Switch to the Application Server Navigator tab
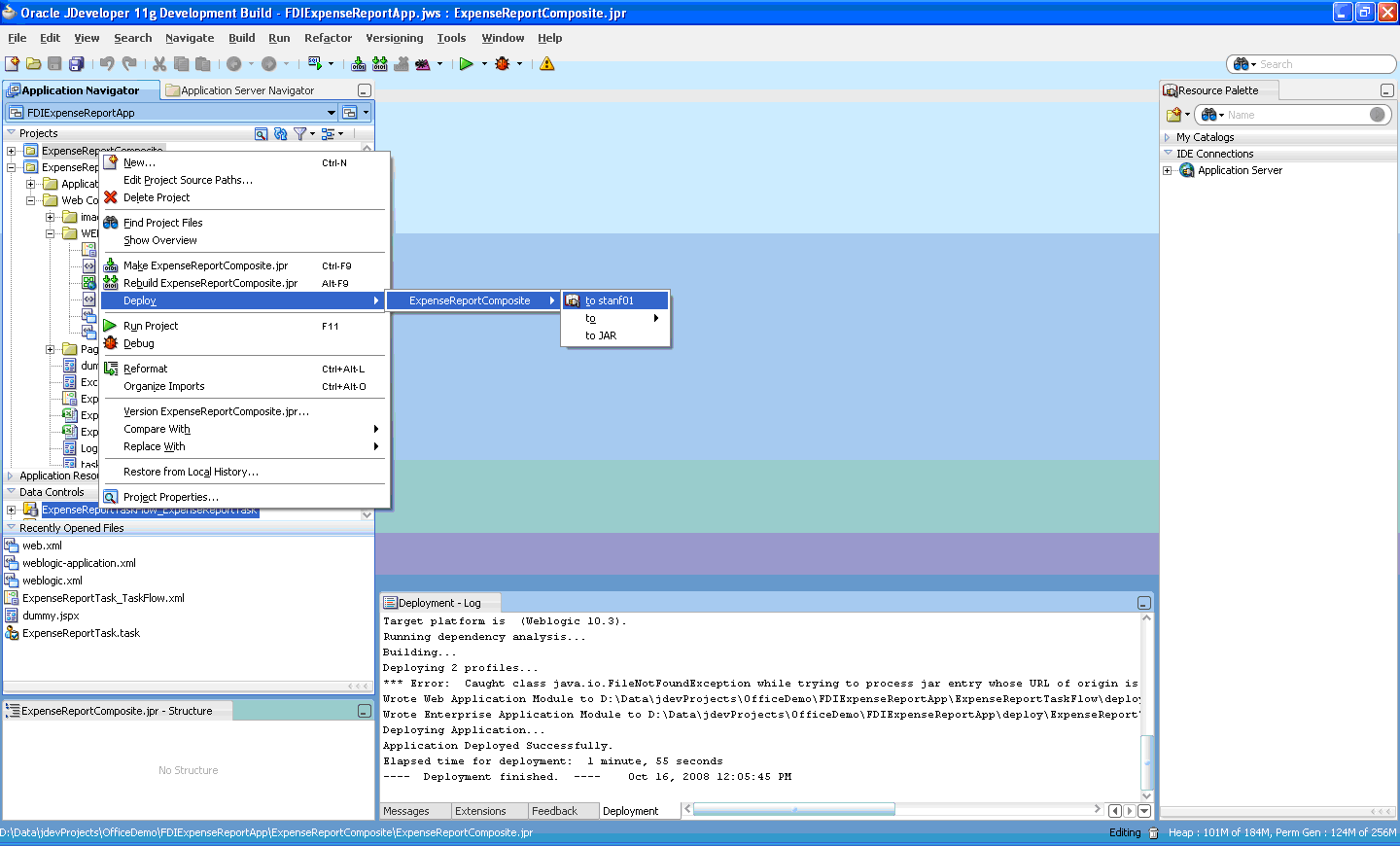 click(247, 90)
